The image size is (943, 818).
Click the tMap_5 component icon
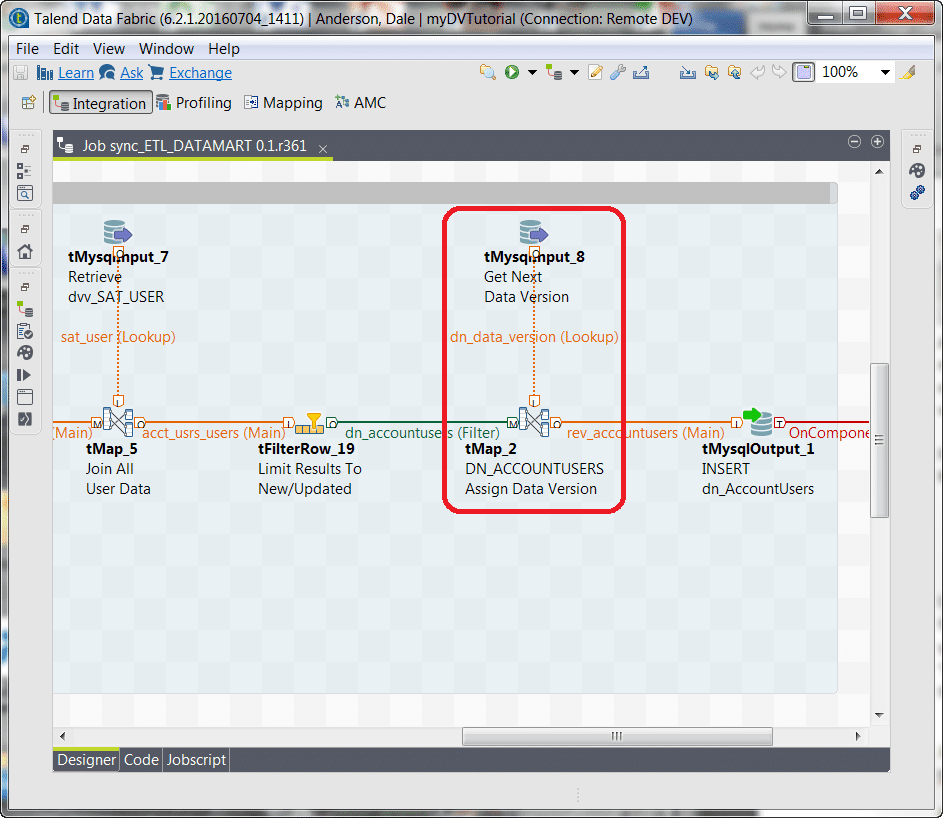(118, 422)
